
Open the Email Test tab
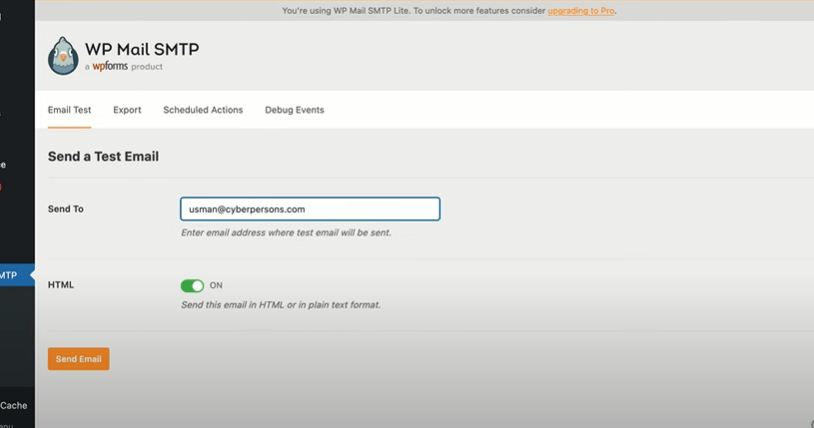[70, 110]
